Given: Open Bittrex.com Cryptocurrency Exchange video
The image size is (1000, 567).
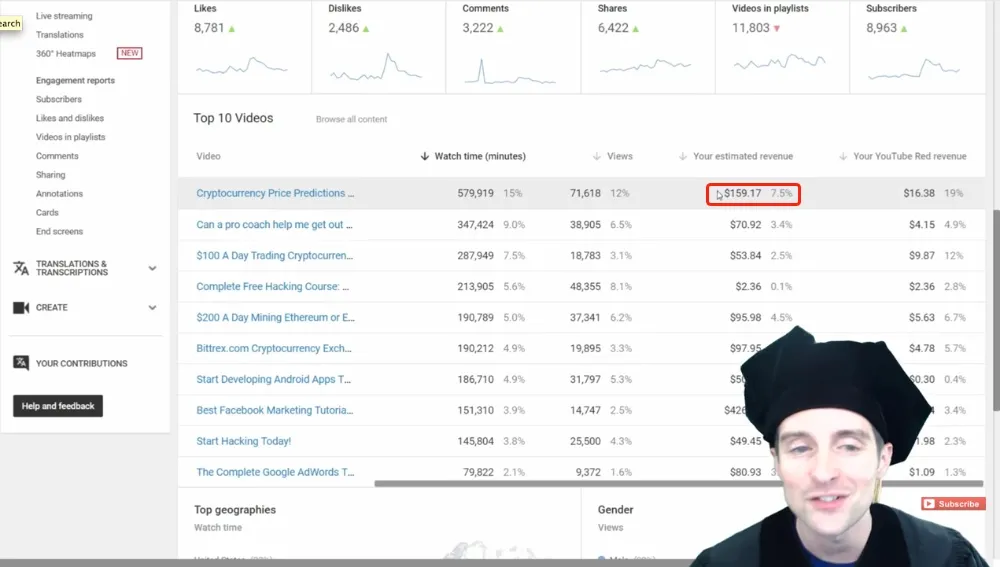Looking at the screenshot, I should click(274, 348).
